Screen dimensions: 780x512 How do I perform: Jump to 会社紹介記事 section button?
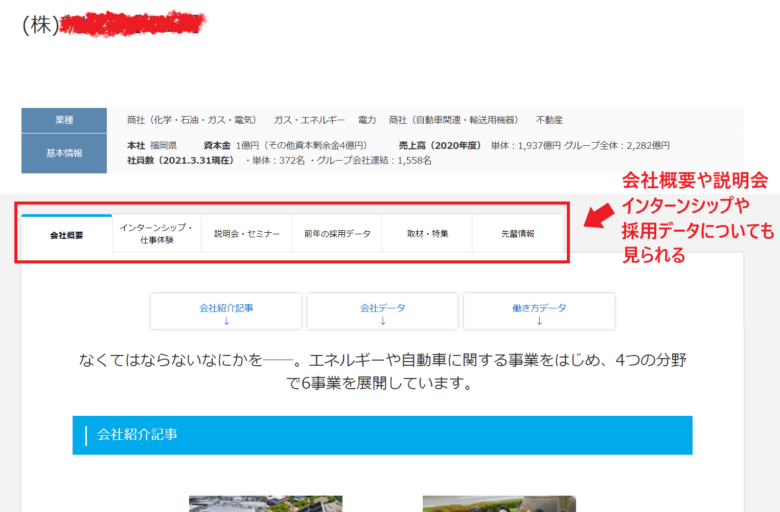click(226, 311)
